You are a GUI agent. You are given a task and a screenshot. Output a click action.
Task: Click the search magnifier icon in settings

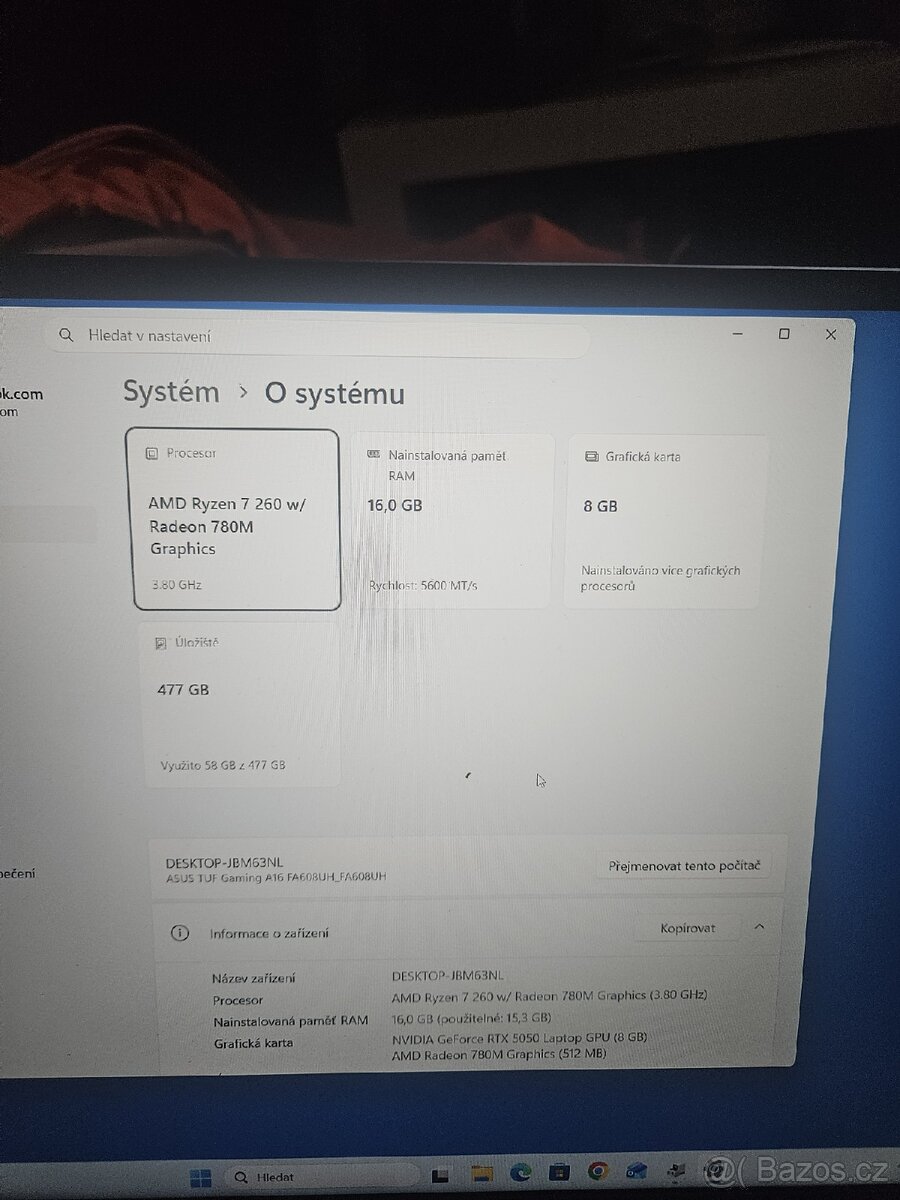coord(66,336)
